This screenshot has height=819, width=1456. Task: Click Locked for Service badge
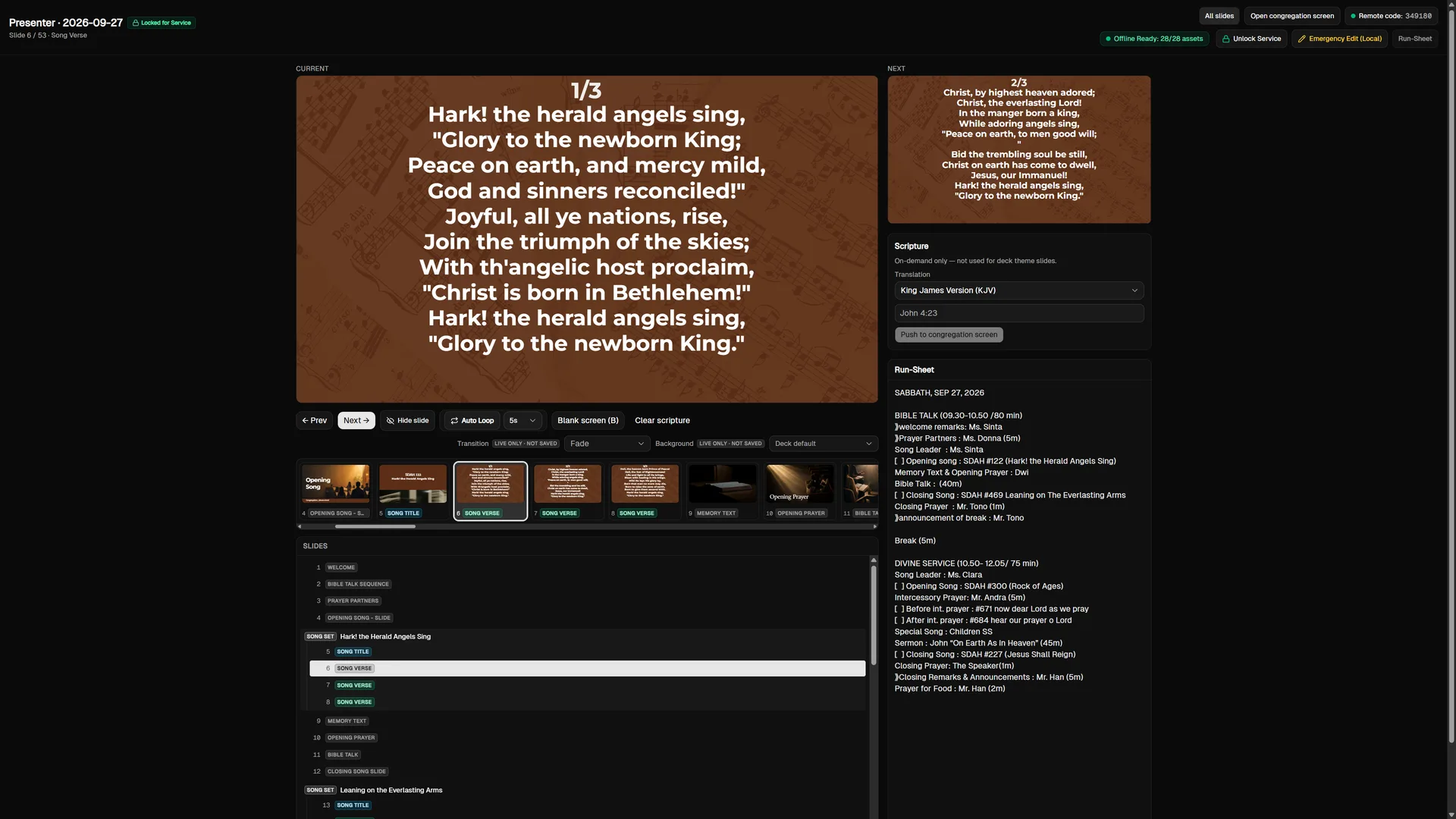click(162, 23)
